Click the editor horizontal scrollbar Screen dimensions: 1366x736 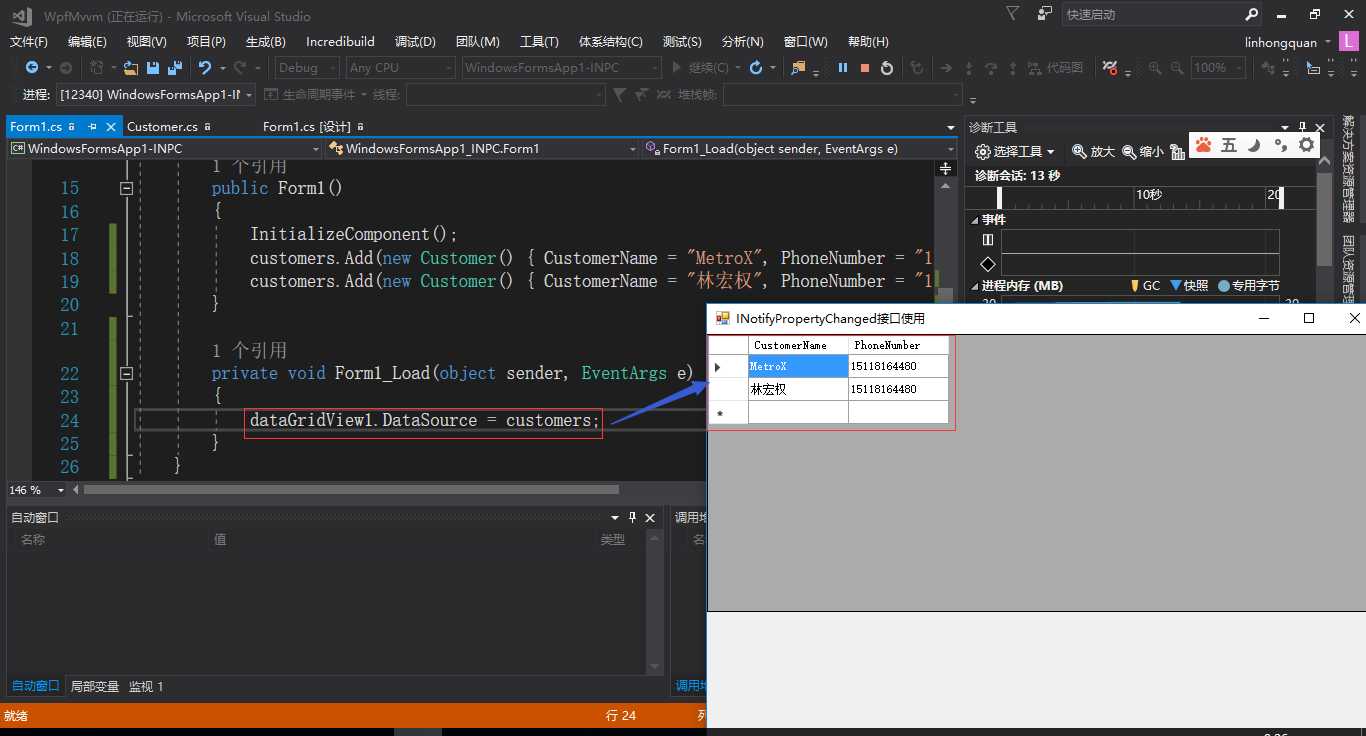click(x=350, y=490)
